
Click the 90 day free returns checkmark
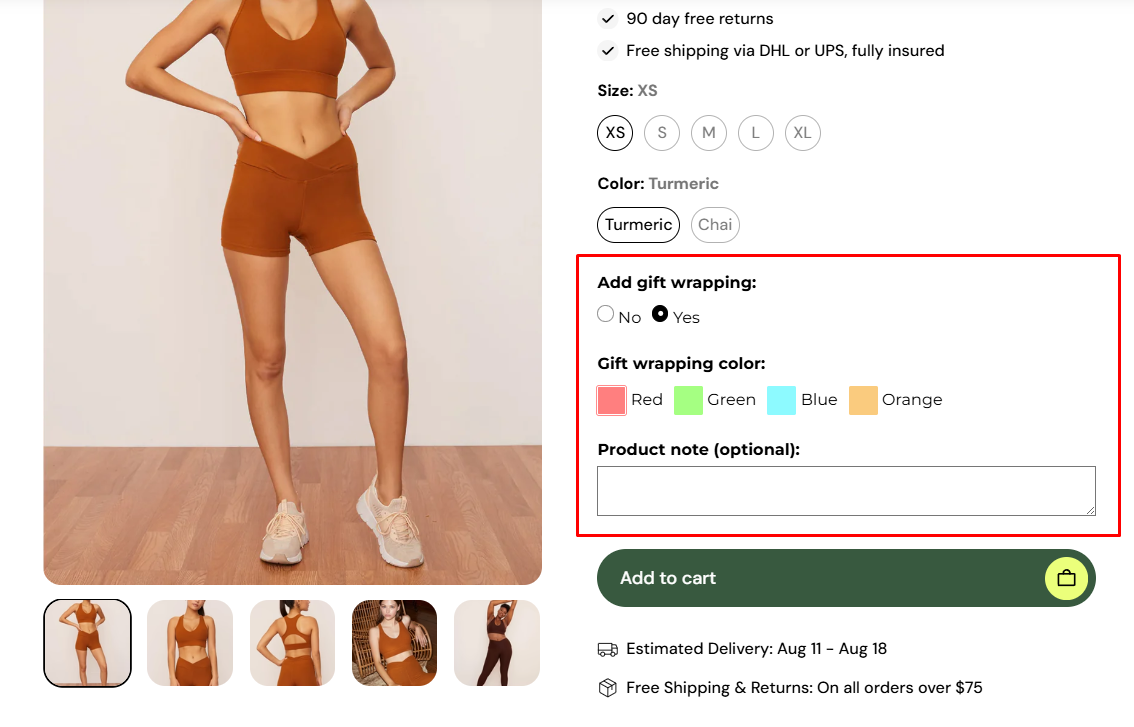click(x=607, y=18)
